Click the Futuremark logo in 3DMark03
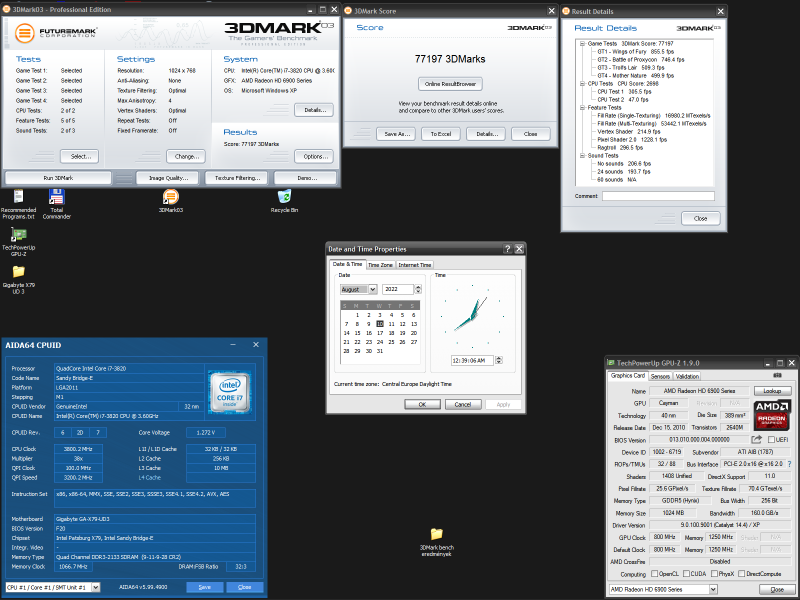Screen dimensions: 800x600 pyautogui.click(x=55, y=33)
